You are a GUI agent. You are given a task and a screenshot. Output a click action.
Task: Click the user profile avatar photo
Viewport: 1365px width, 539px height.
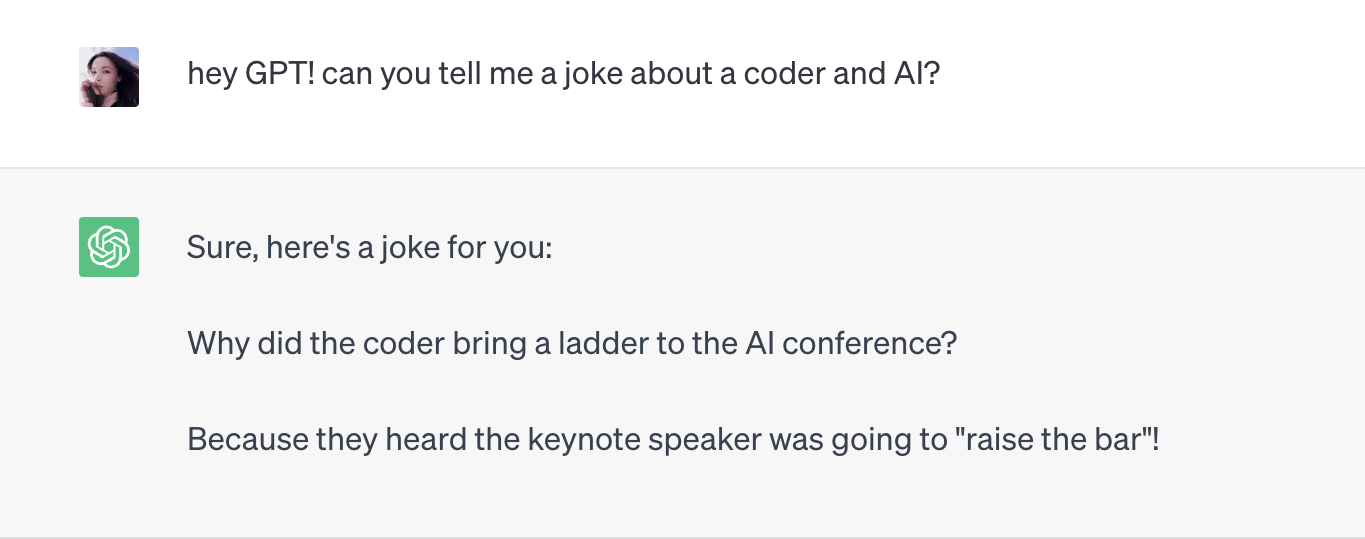[109, 77]
